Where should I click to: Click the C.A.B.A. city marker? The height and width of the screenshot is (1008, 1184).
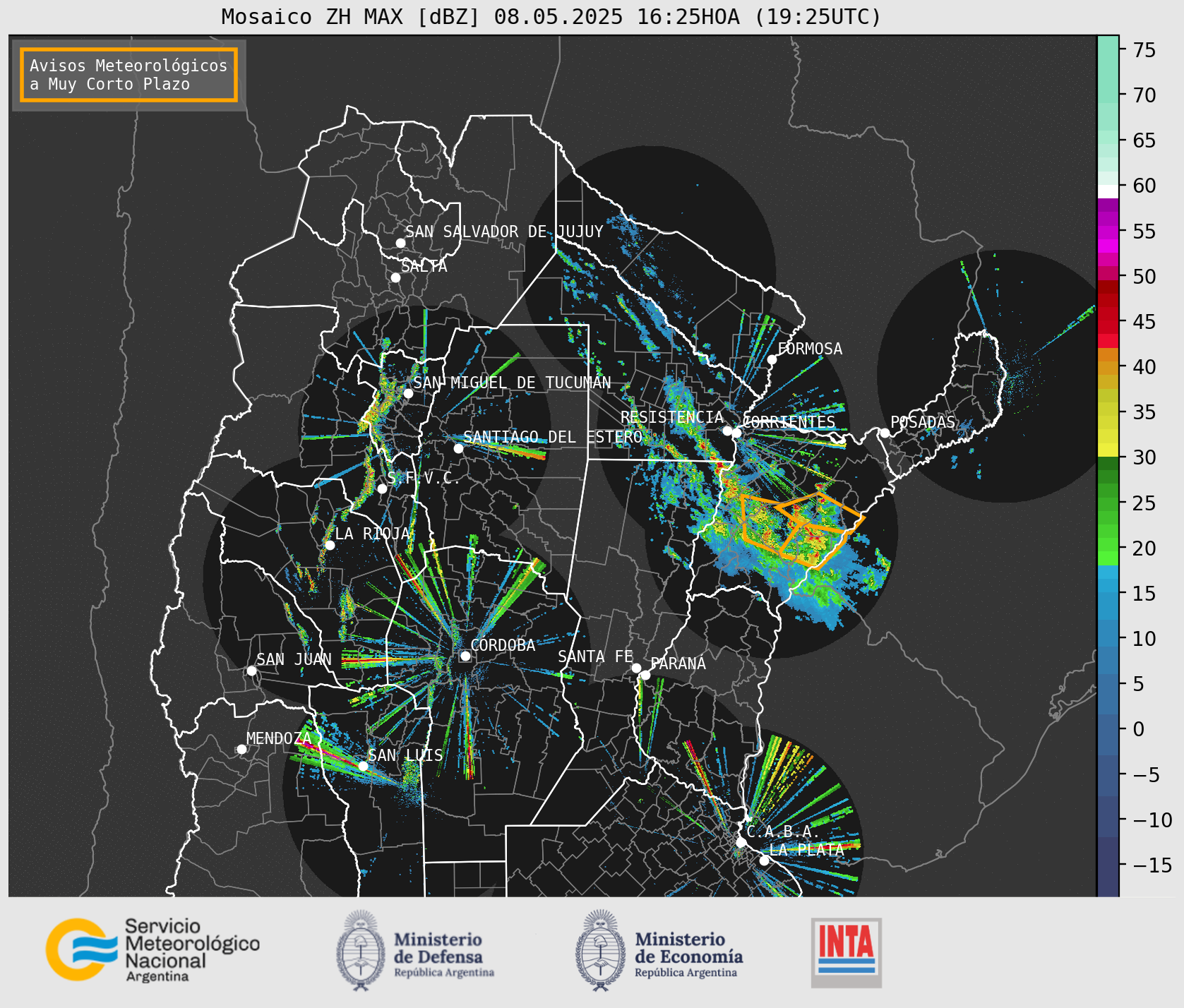741,842
